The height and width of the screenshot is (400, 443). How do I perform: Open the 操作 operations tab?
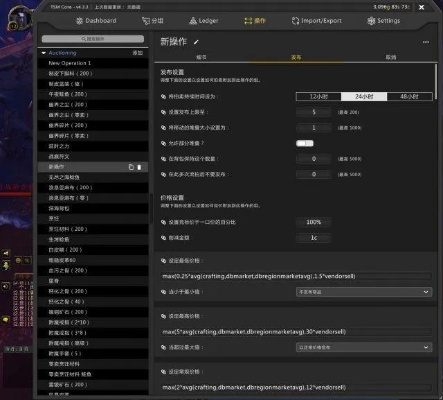(x=255, y=21)
